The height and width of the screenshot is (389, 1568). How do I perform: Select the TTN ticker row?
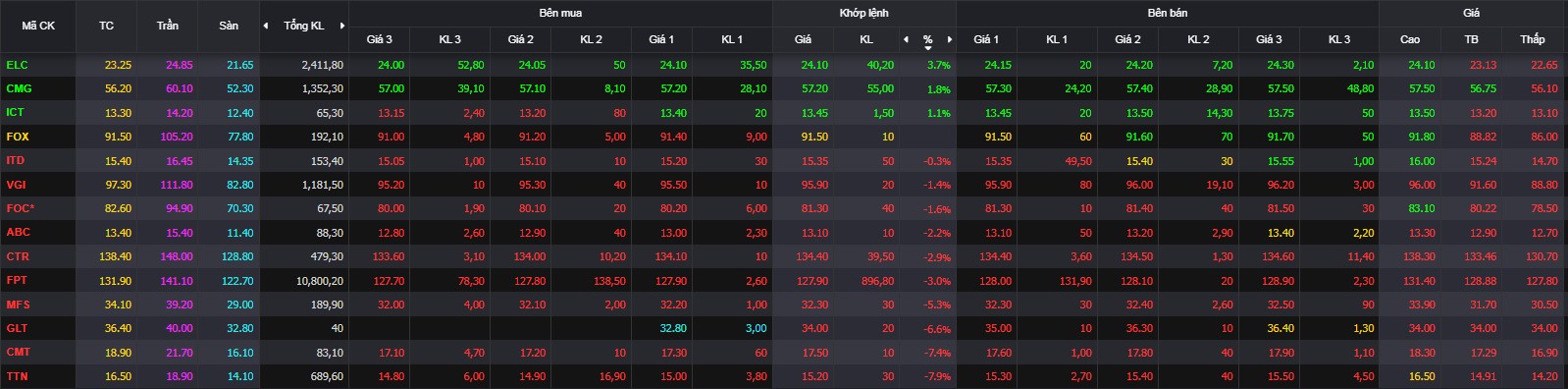click(784, 376)
